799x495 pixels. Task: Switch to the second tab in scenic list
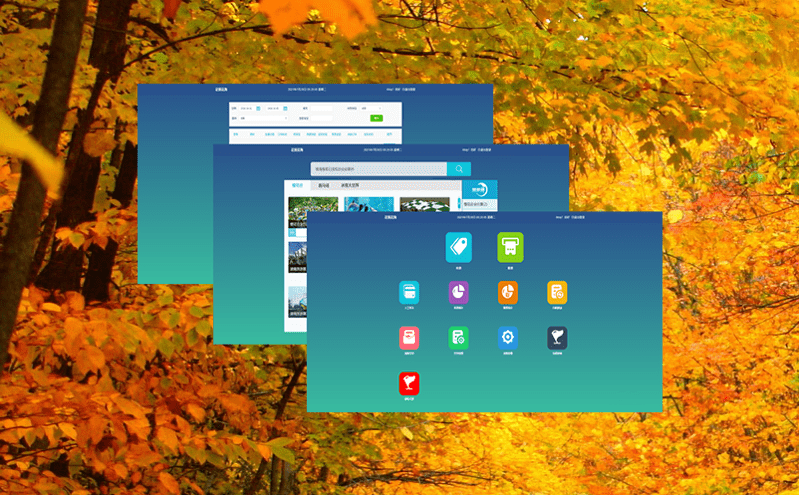(x=323, y=186)
